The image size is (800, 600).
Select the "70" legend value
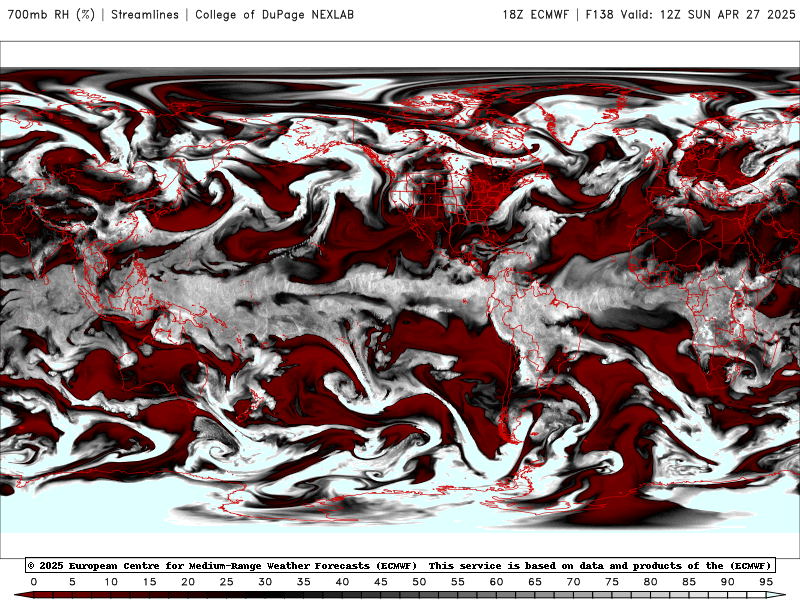[573, 582]
